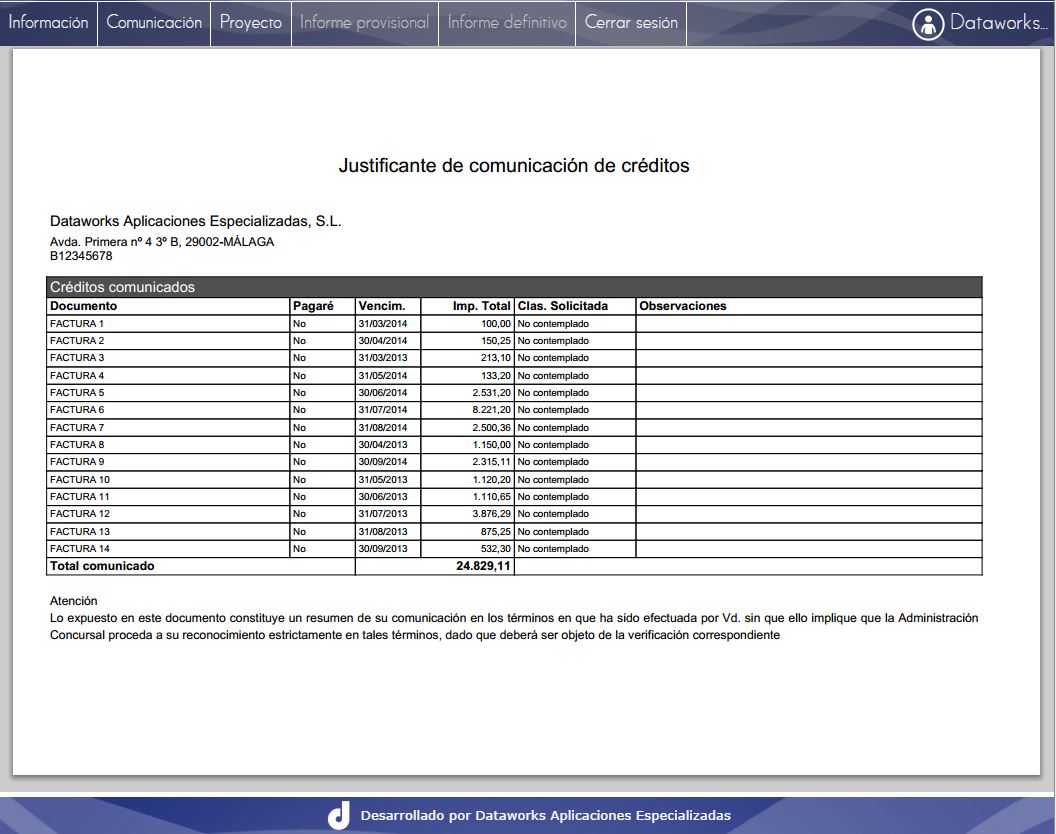Click the Dataworks user name label
Screen dimensions: 1056x834
coord(998,23)
